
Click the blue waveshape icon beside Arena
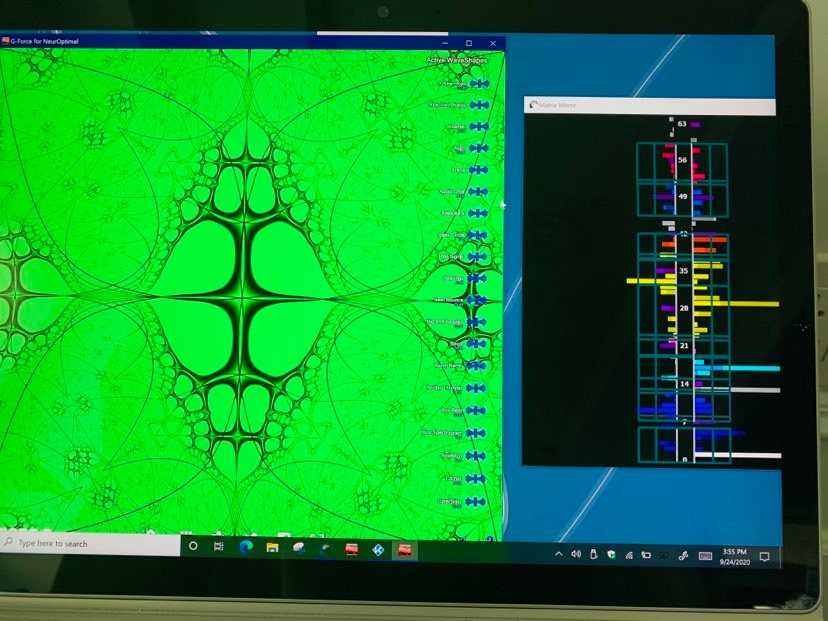478,170
